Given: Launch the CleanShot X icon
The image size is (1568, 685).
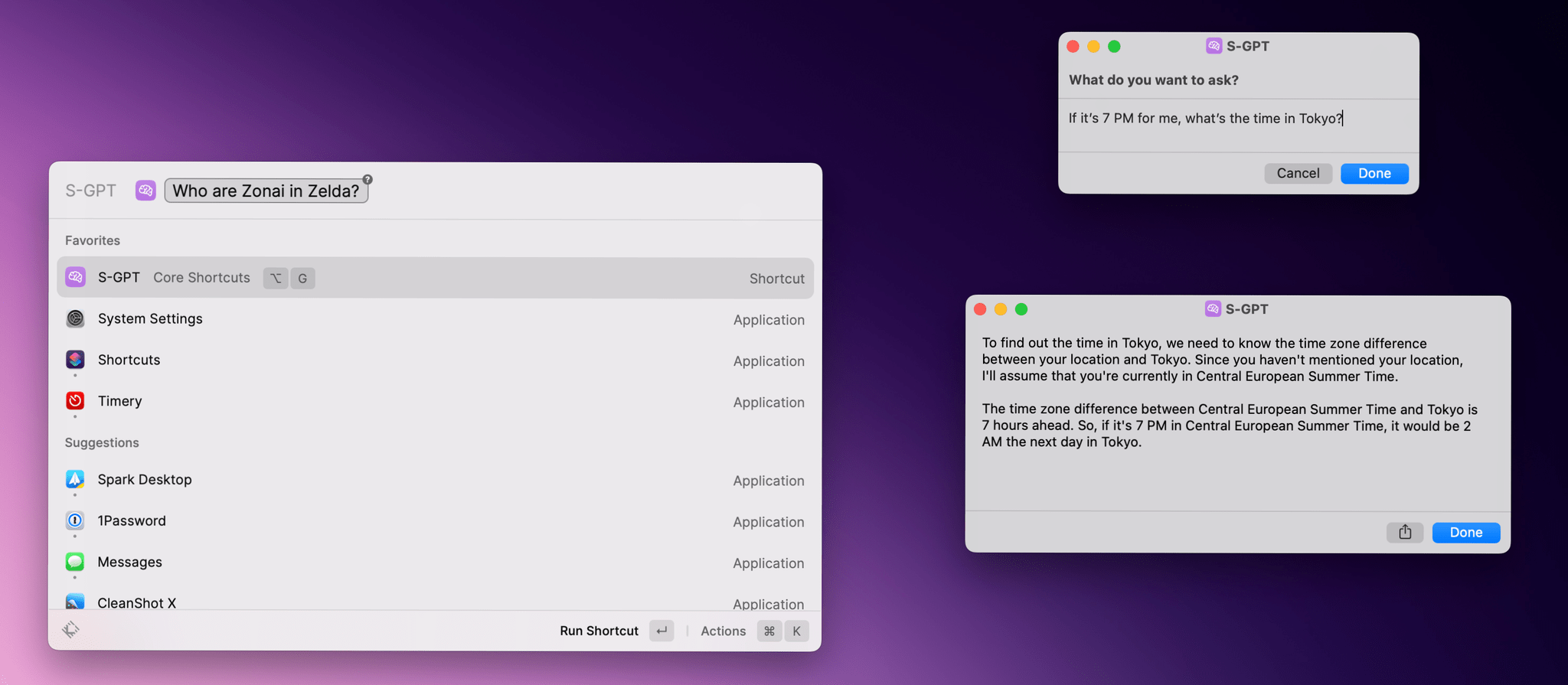Looking at the screenshot, I should click(75, 602).
